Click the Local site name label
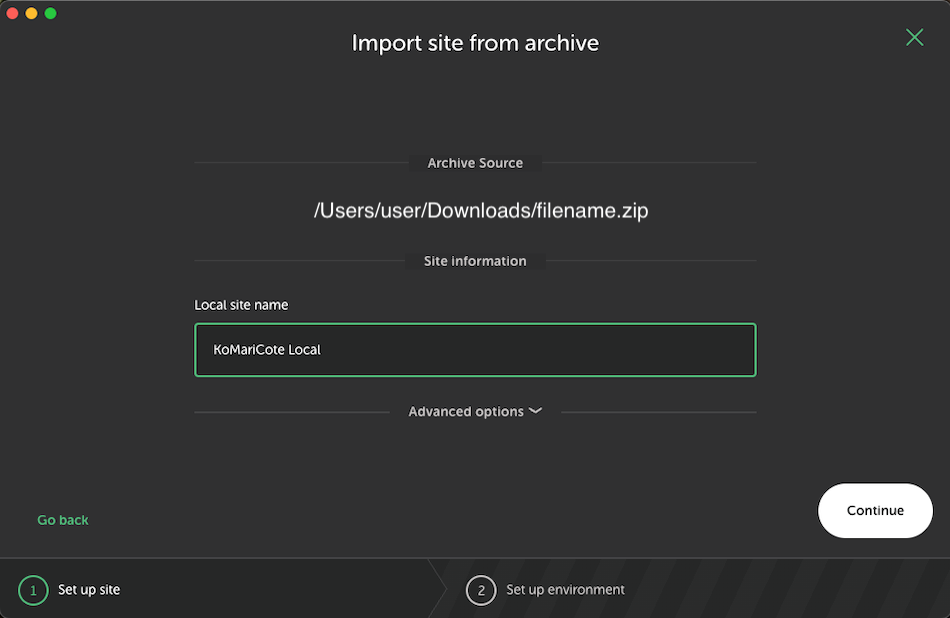 click(241, 305)
